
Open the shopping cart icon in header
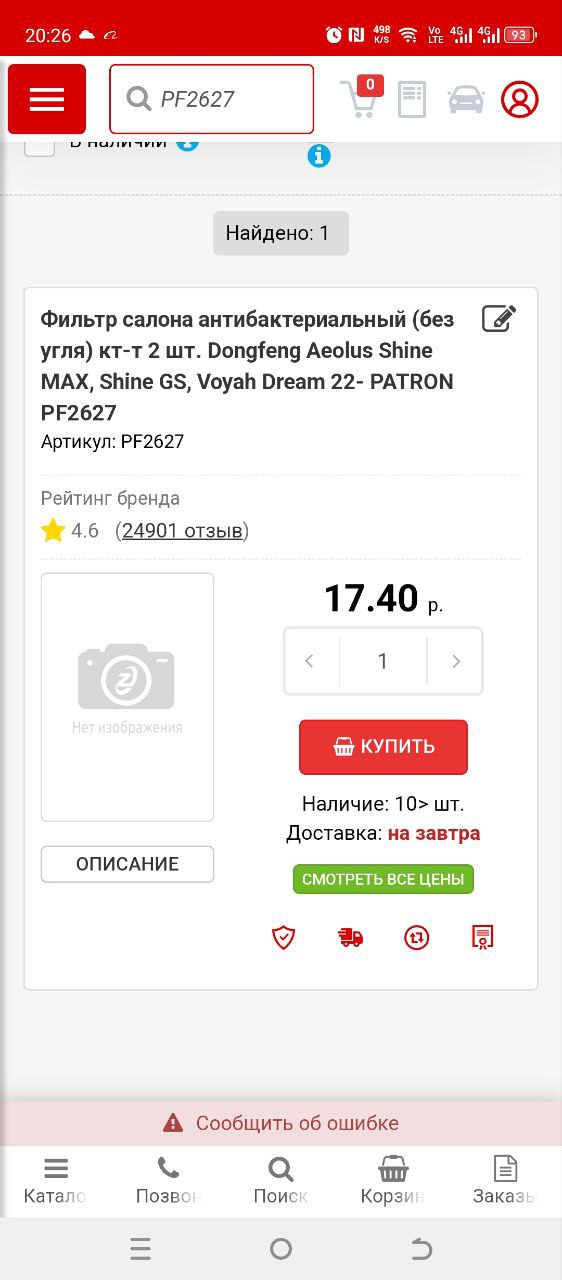(x=360, y=98)
